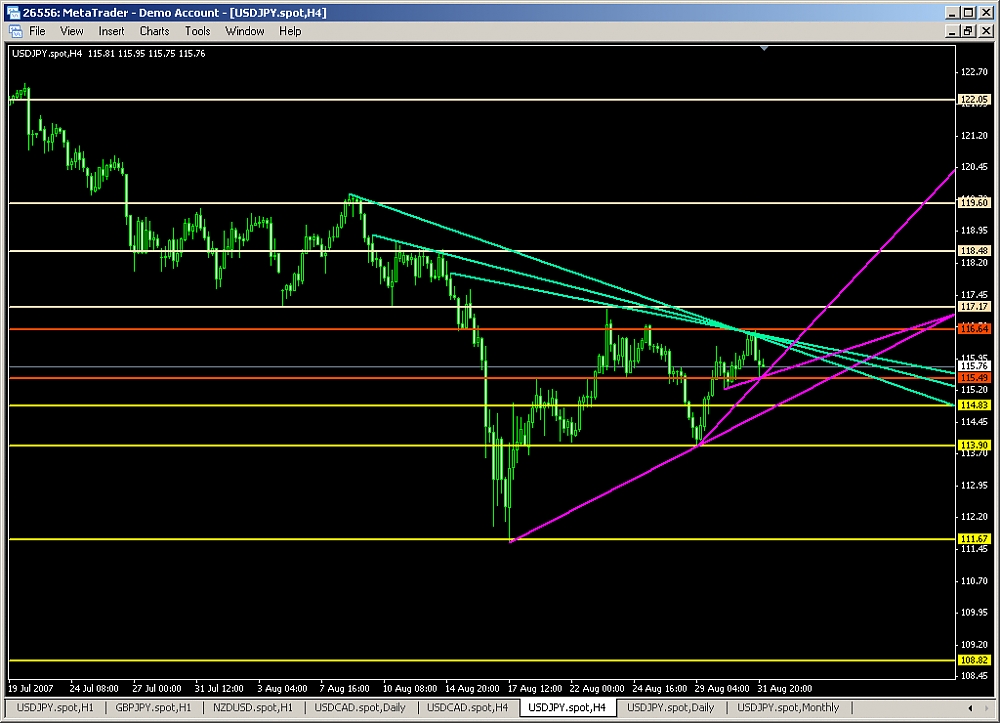Click the 24 Jul 08:00 time label
The image size is (1000, 723).
click(94, 689)
